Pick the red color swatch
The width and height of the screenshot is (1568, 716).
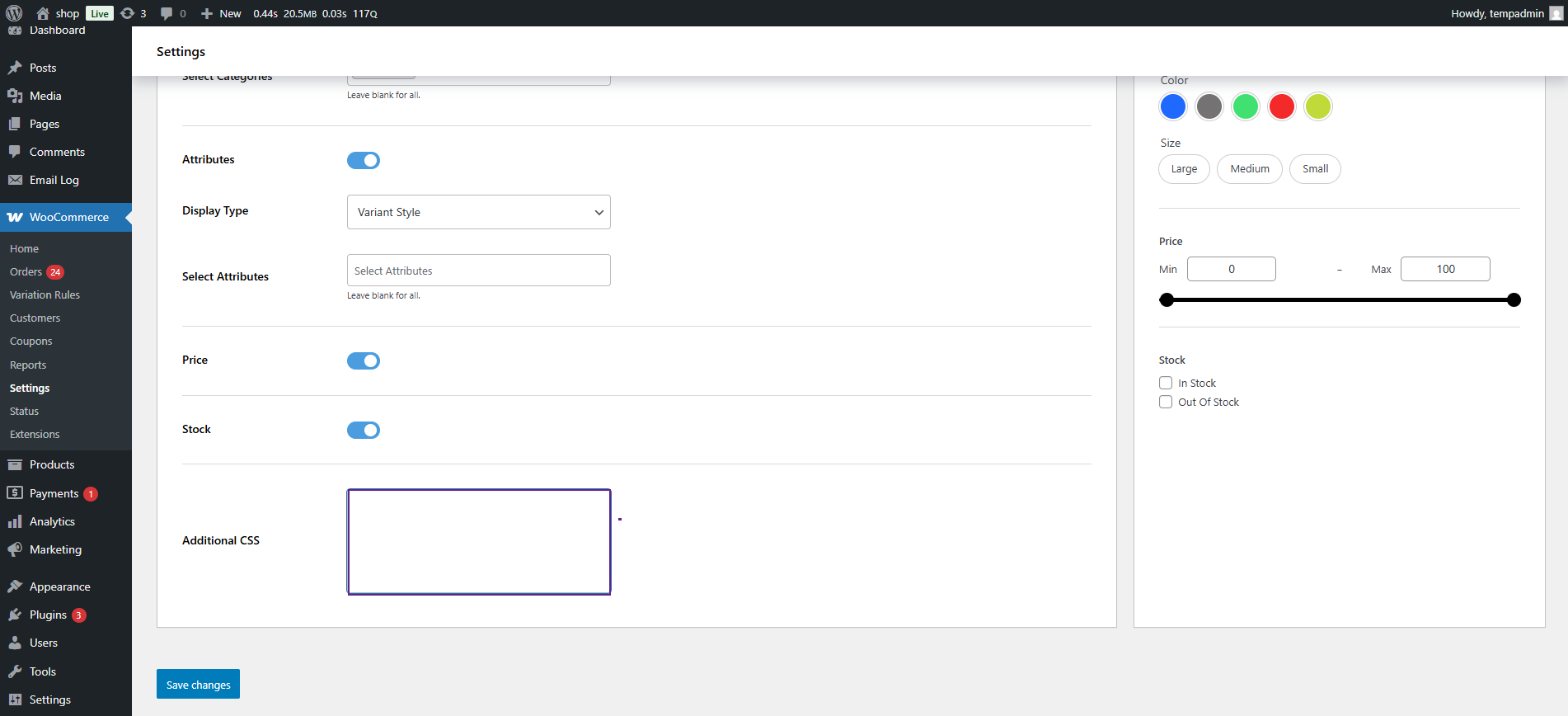pos(1282,106)
